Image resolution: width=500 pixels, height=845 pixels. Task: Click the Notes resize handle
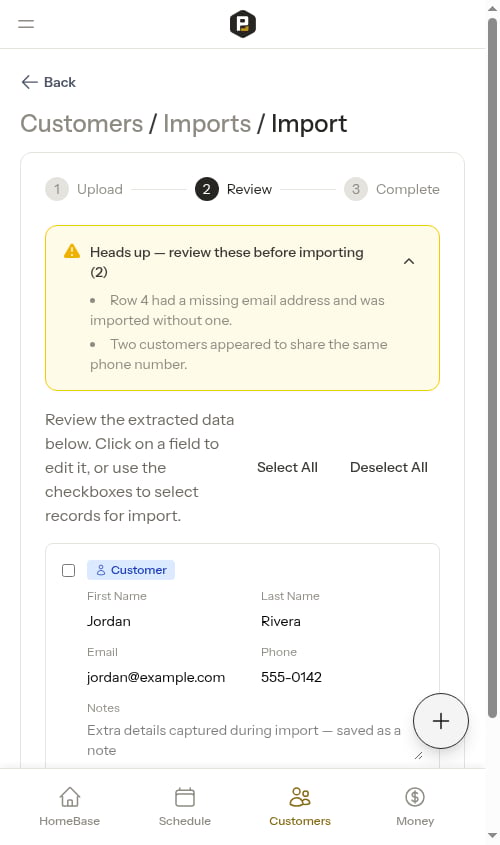(419, 756)
